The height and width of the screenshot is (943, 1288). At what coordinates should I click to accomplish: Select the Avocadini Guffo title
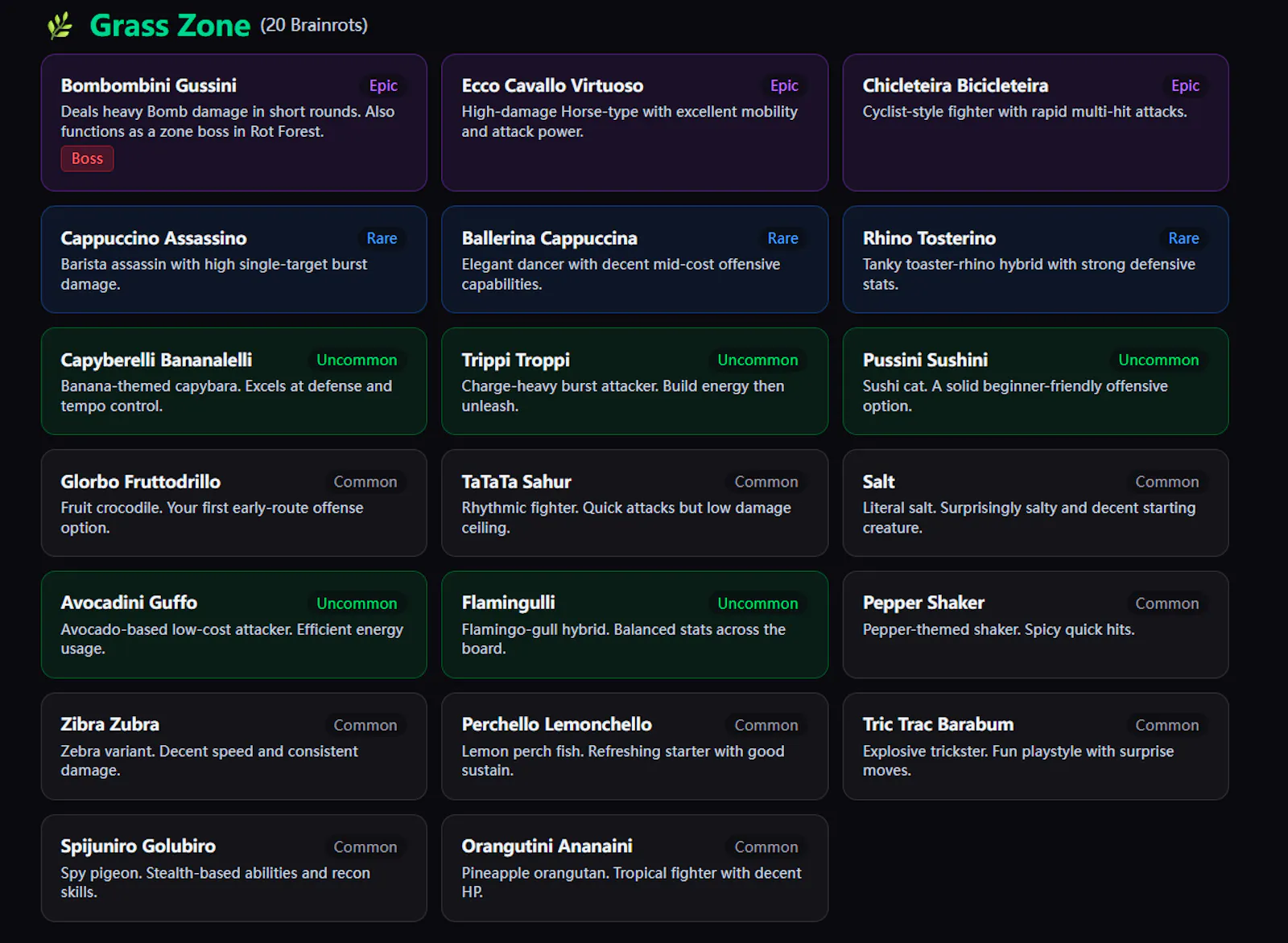129,603
